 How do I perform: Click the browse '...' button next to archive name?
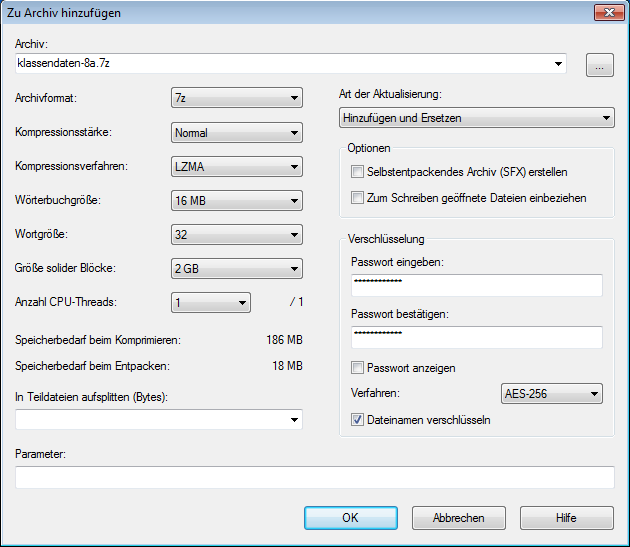point(599,66)
